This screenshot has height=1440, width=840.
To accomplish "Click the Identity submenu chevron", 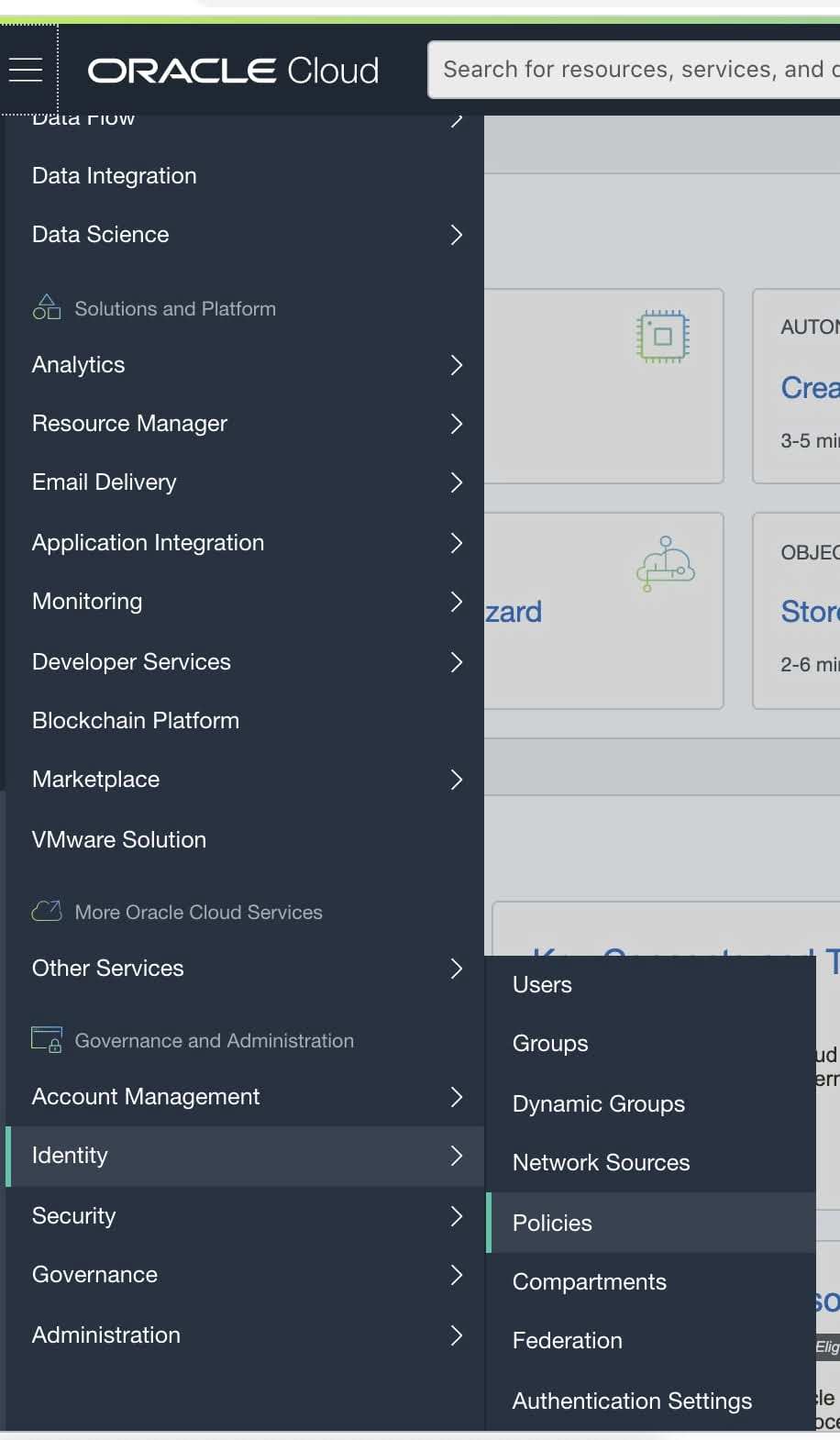I will 457,1156.
